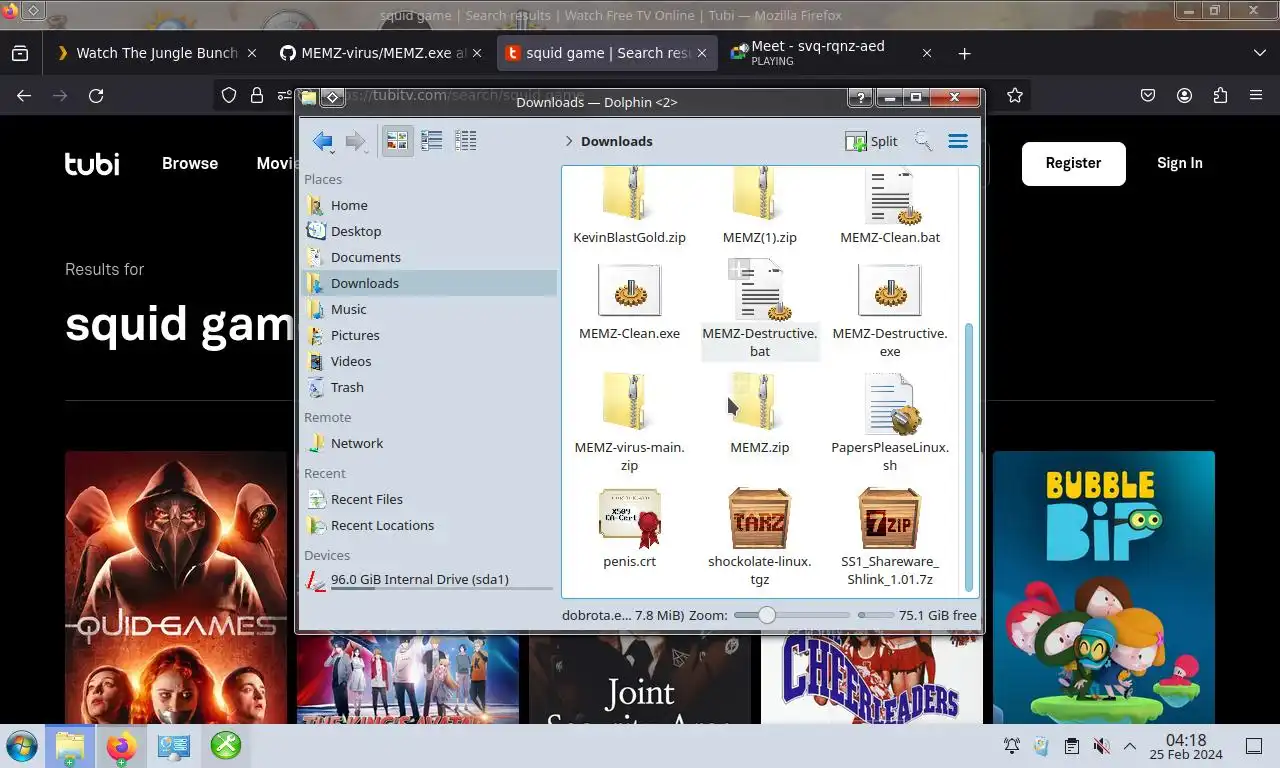Image resolution: width=1280 pixels, height=768 pixels.
Task: Select Pictures folder in Places panel
Action: point(430,335)
